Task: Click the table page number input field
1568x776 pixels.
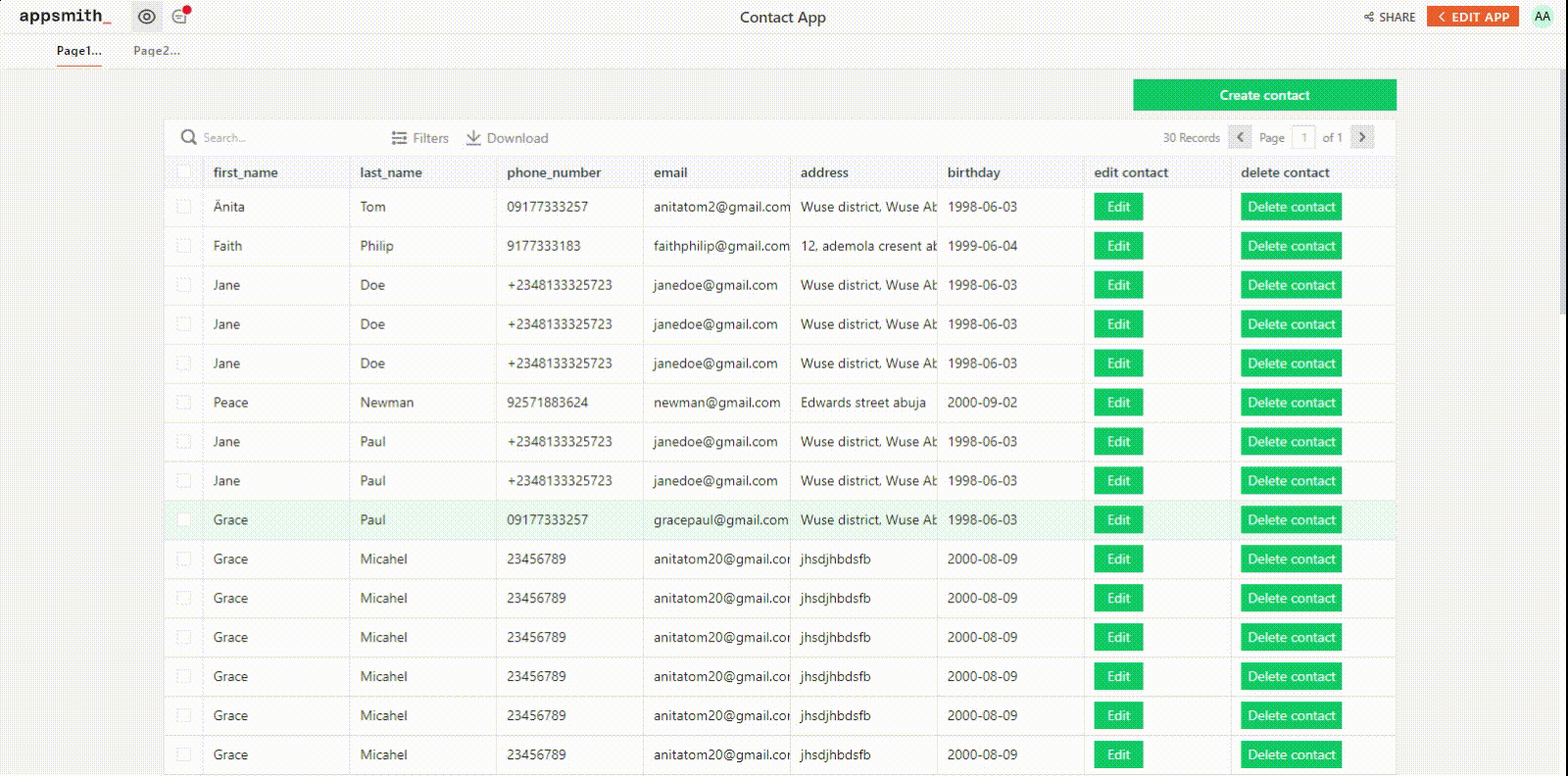Action: (x=1303, y=137)
